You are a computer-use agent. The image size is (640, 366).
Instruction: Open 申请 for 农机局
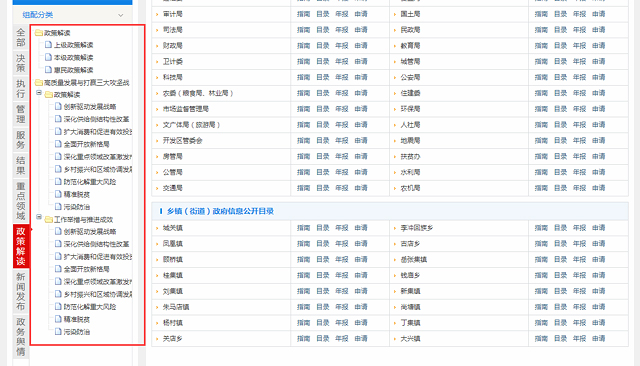click(598, 188)
